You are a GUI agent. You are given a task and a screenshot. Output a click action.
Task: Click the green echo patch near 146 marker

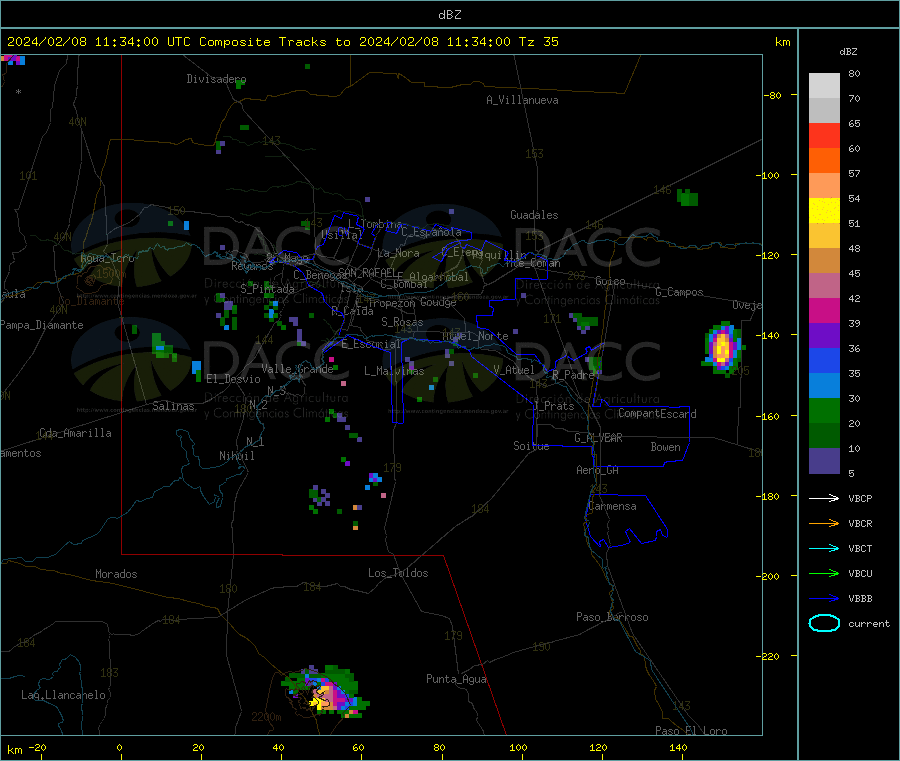(x=688, y=197)
